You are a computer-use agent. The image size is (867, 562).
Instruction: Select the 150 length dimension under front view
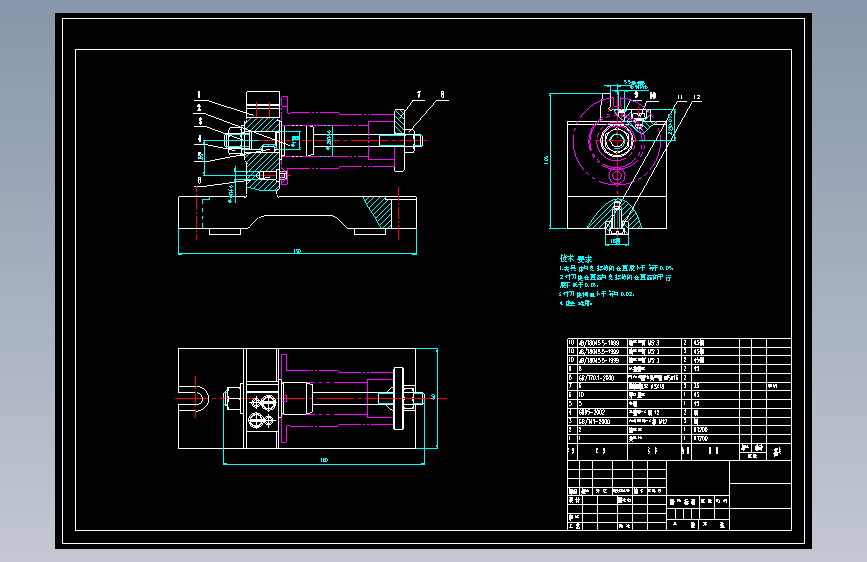297,252
